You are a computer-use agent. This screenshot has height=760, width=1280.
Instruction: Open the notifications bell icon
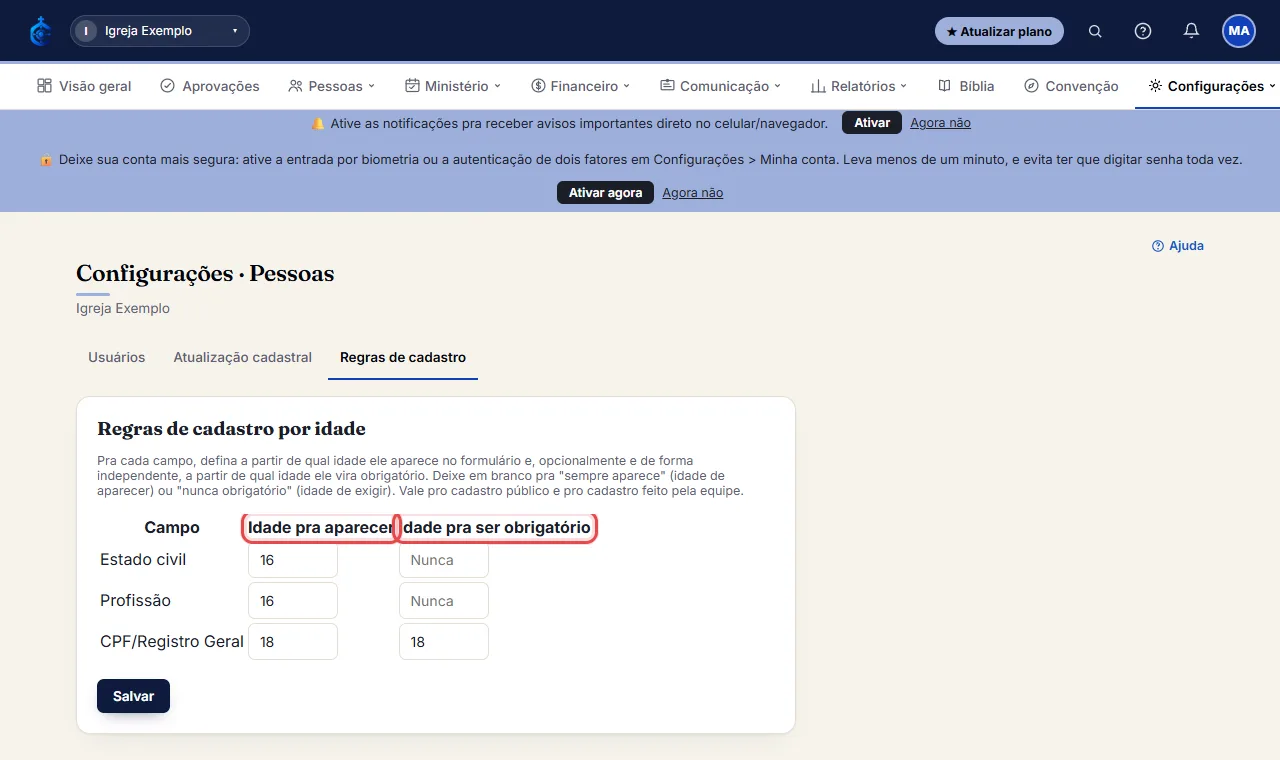pos(1191,31)
